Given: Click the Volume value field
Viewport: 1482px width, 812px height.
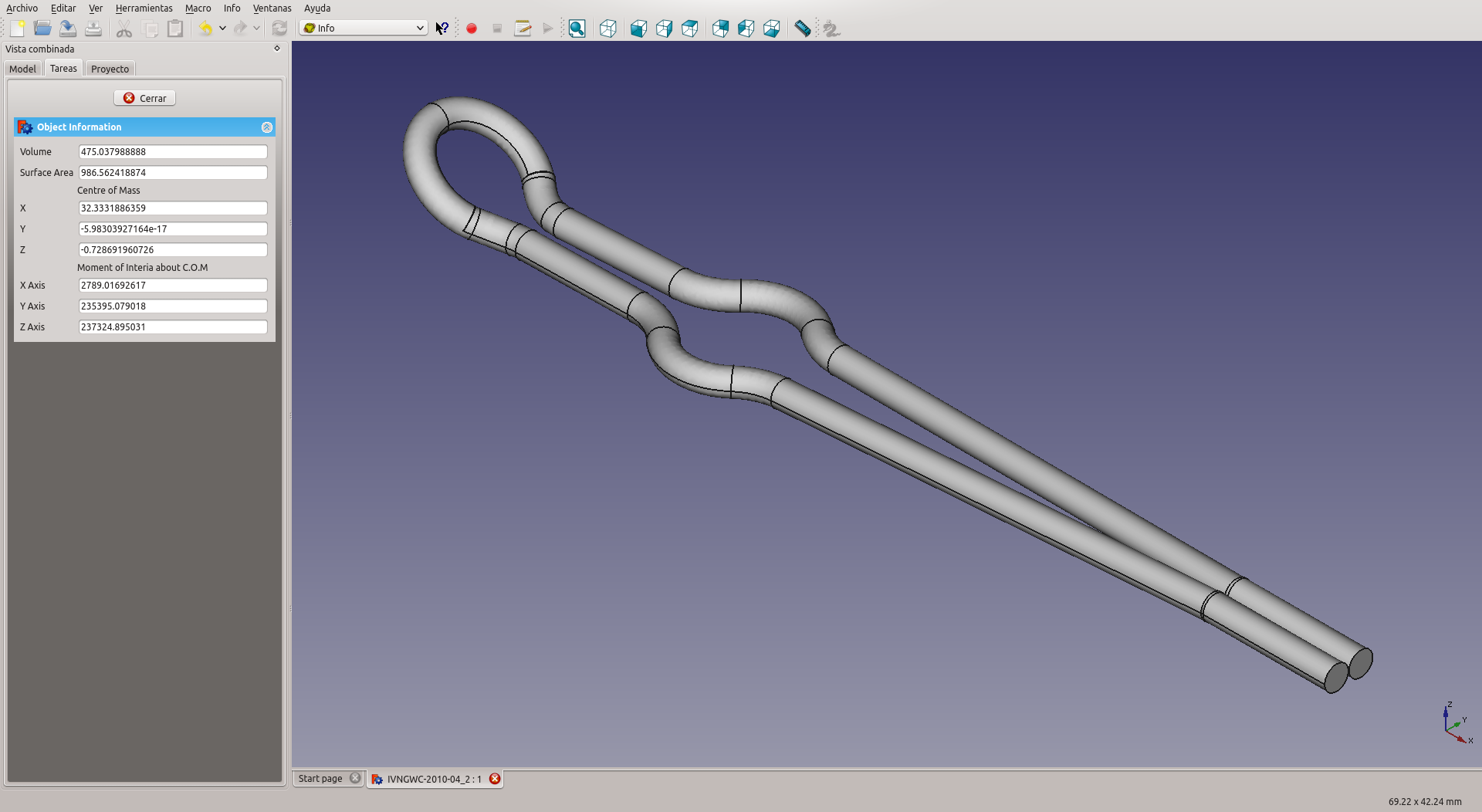Looking at the screenshot, I should coord(173,152).
